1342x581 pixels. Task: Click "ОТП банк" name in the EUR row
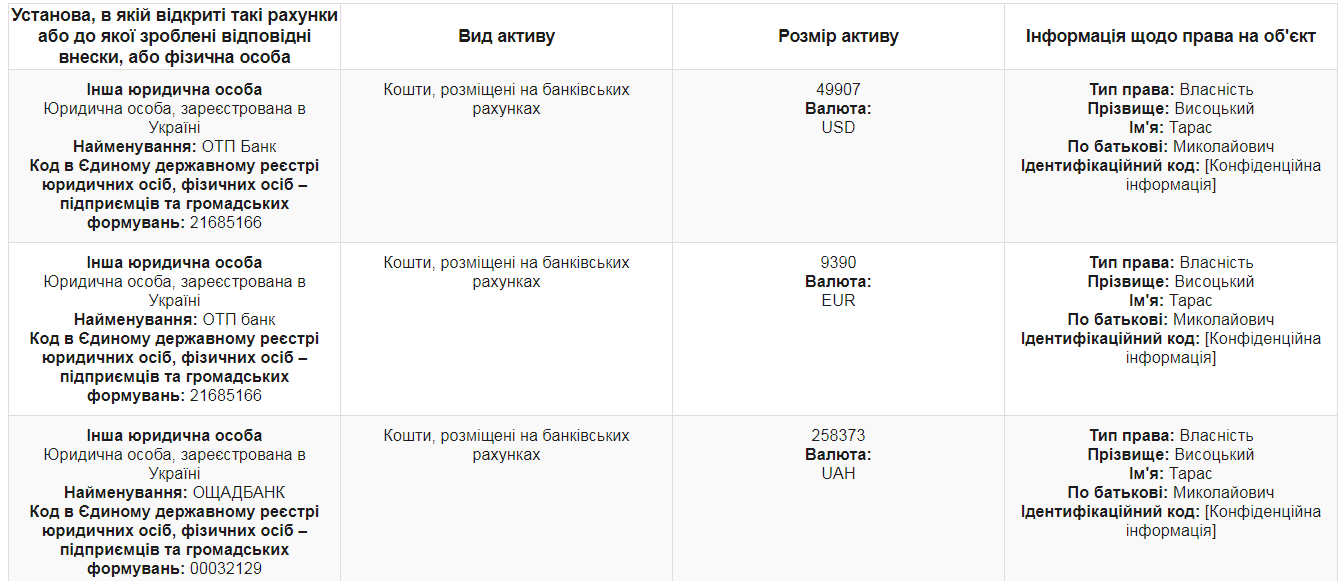coord(239,320)
